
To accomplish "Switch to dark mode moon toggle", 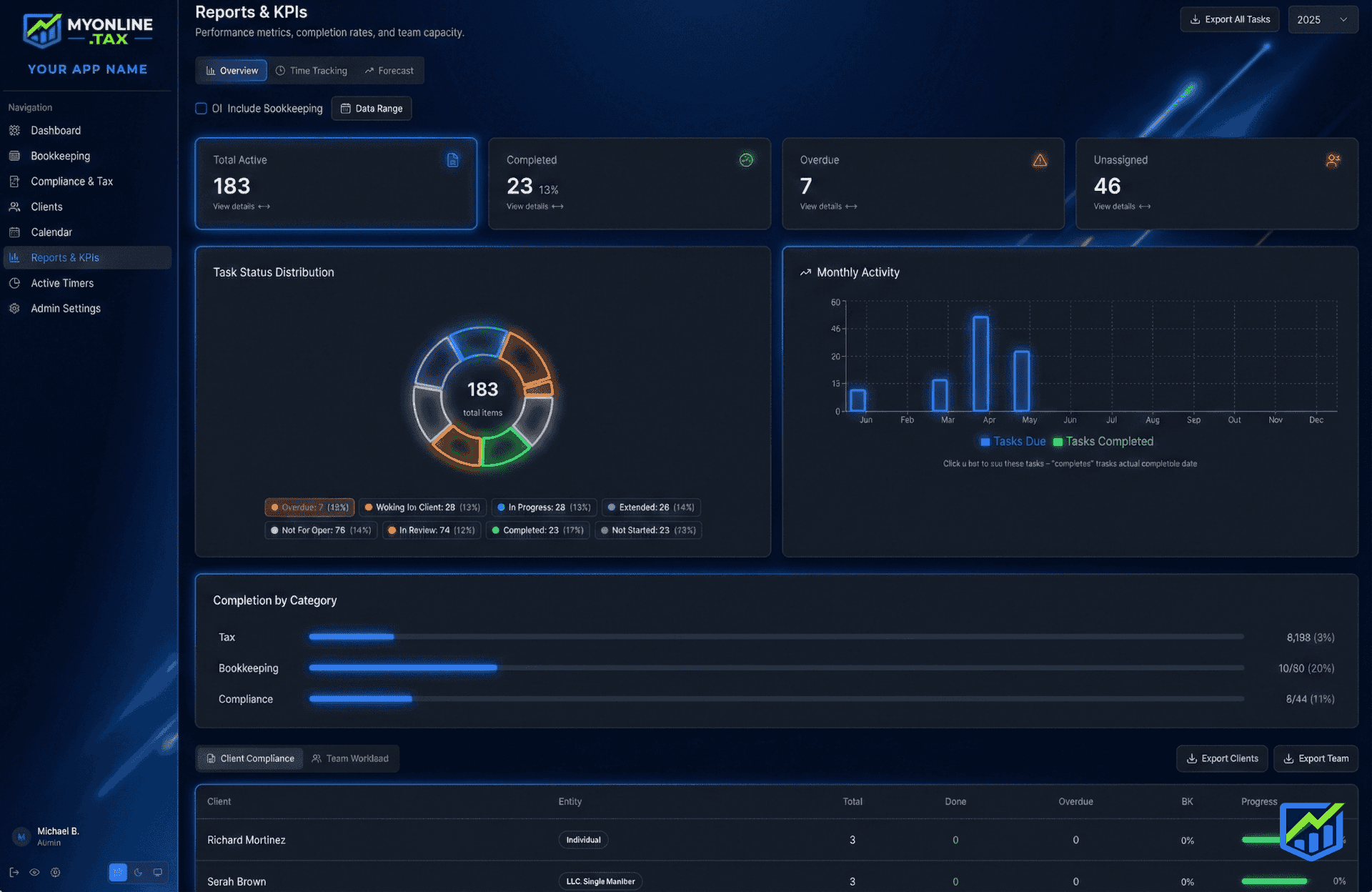I will coord(138,872).
